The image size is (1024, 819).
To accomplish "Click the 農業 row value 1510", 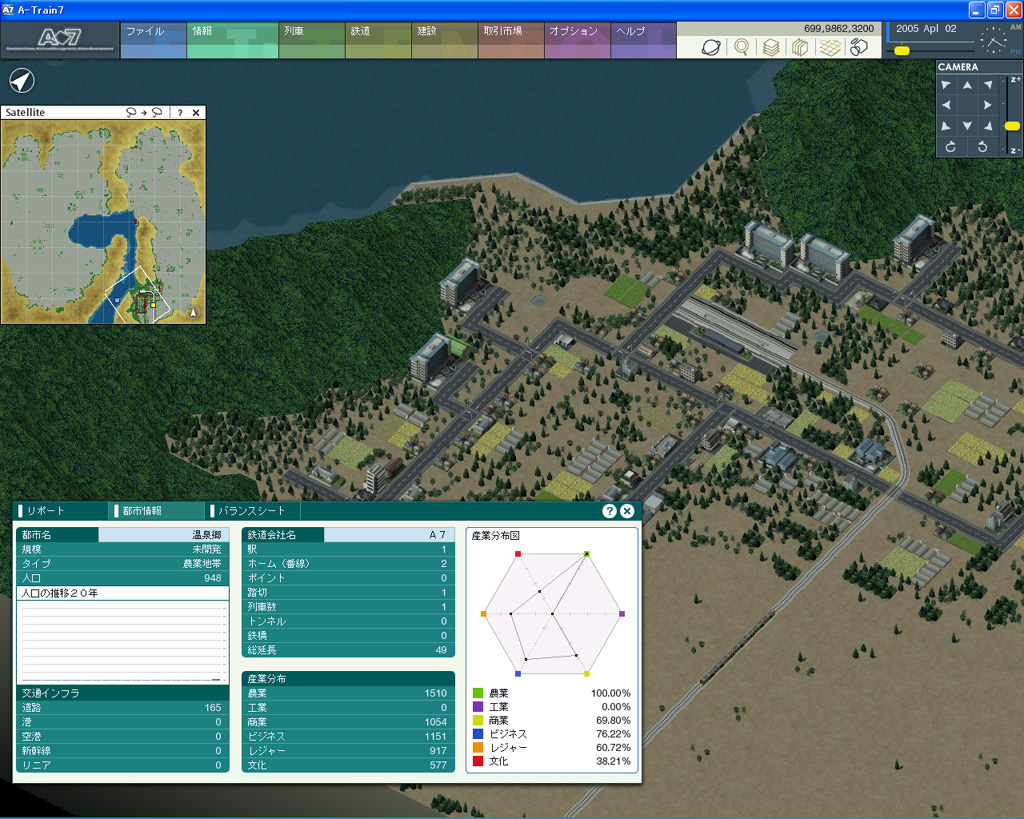I will 436,693.
